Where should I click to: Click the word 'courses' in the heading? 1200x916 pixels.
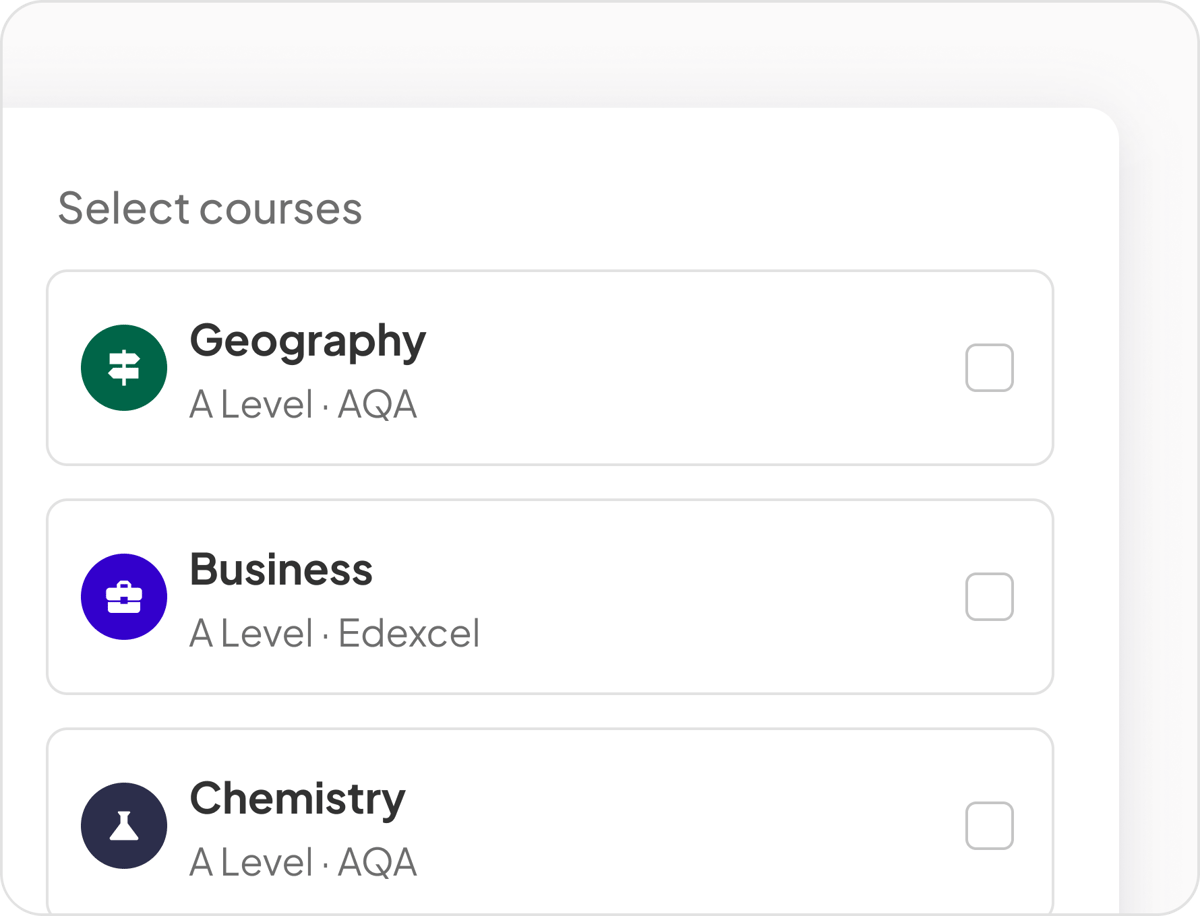[x=280, y=209]
